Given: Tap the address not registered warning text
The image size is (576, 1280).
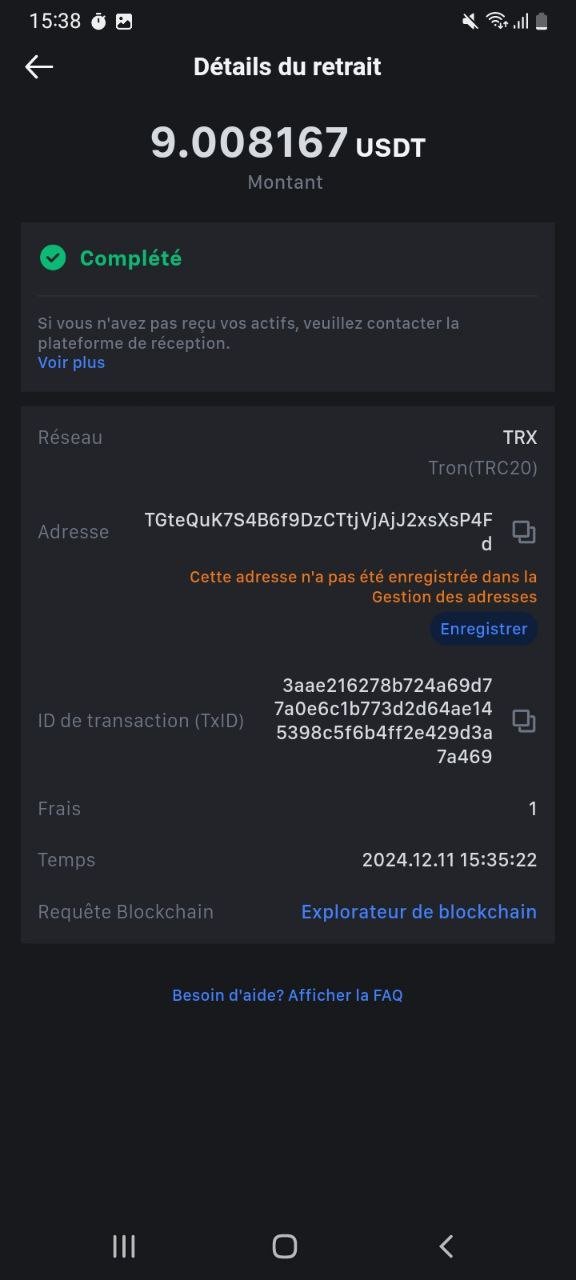Looking at the screenshot, I should (364, 587).
